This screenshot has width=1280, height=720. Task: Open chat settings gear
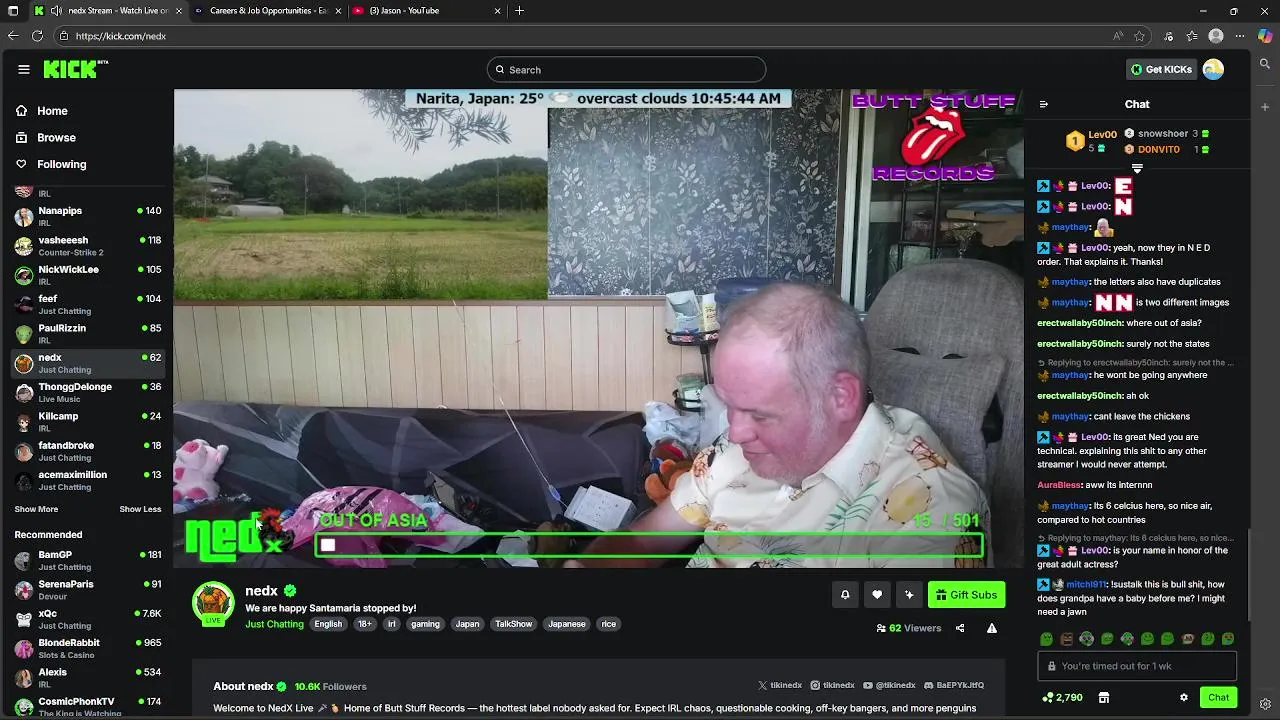(1184, 698)
